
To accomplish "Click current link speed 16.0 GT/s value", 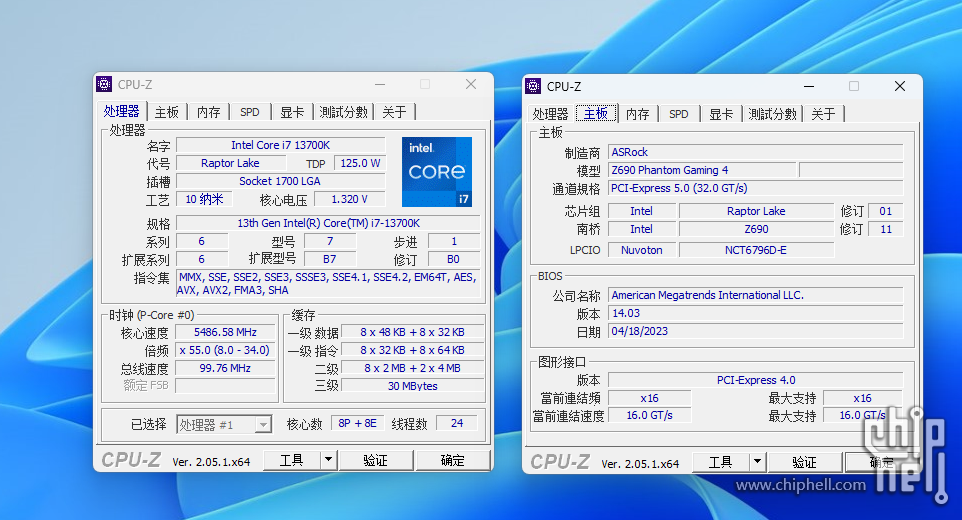I will tap(650, 415).
